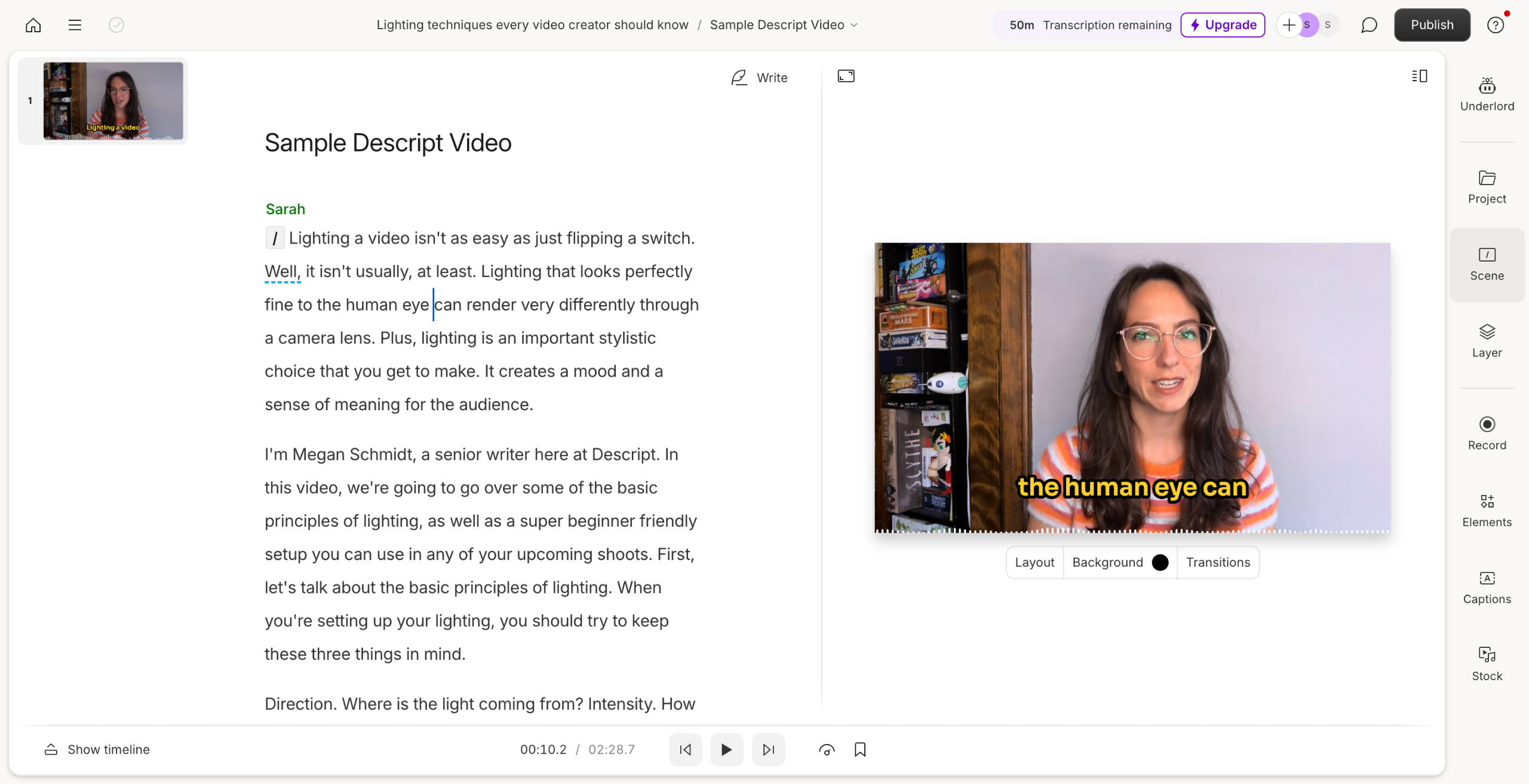Click the Publish button

1432,25
